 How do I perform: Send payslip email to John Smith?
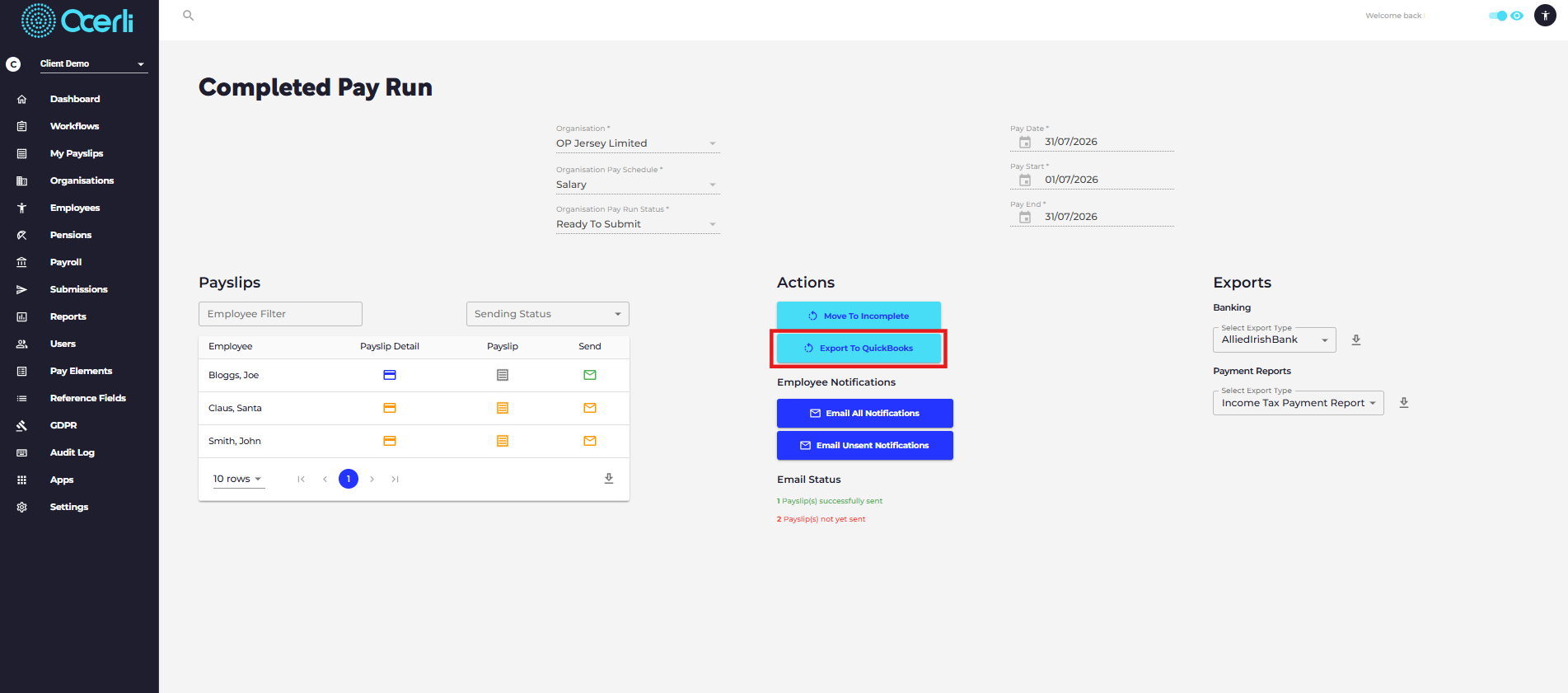click(590, 441)
